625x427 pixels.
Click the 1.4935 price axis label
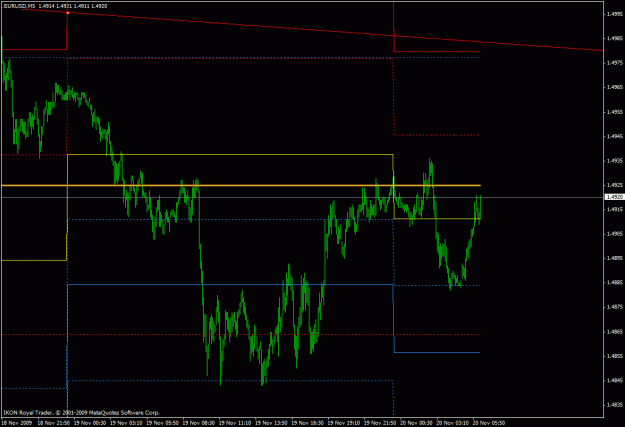coord(614,160)
